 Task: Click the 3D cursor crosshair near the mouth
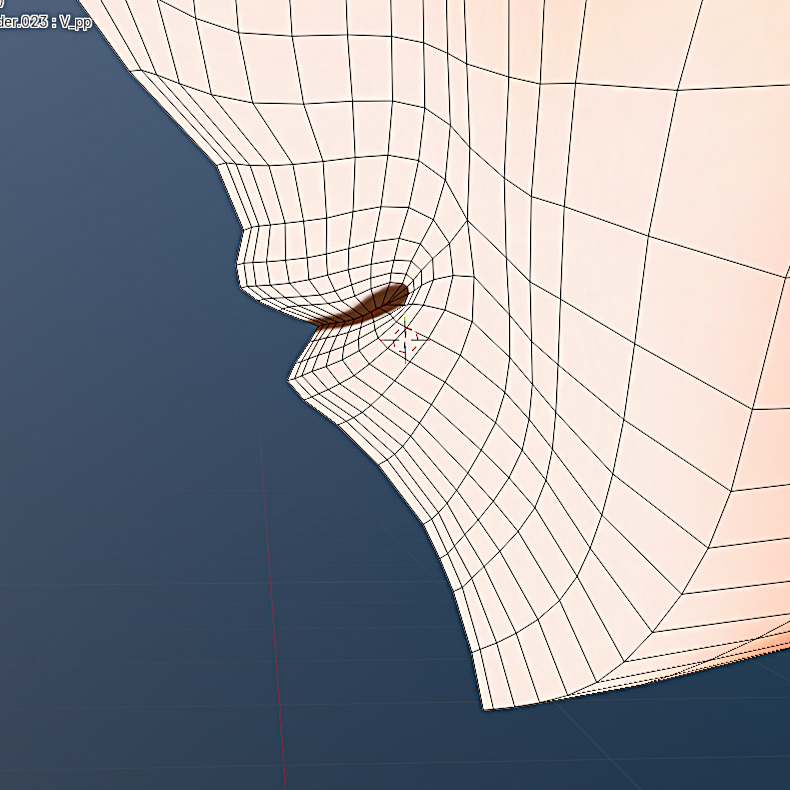point(405,340)
